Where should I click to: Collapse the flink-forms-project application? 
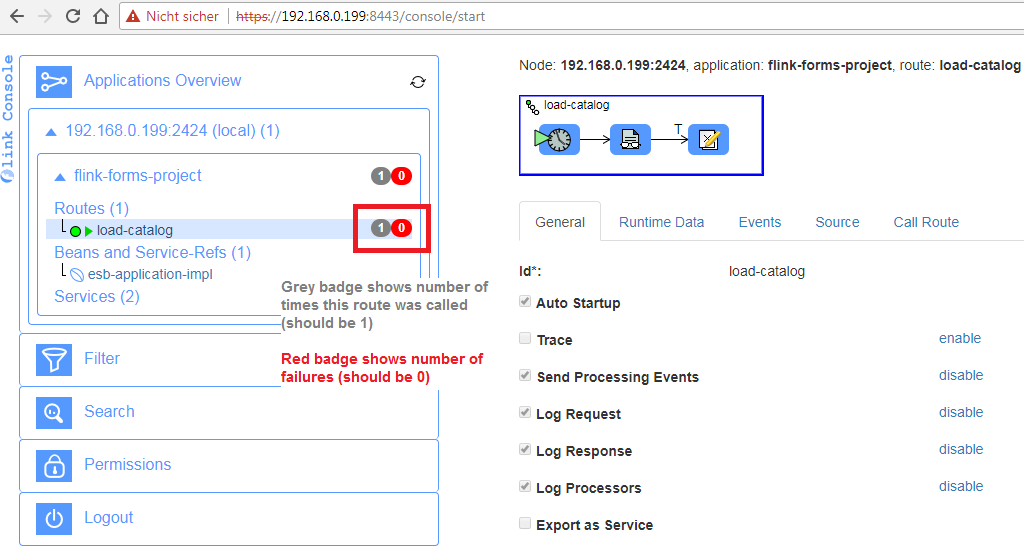pyautogui.click(x=60, y=176)
